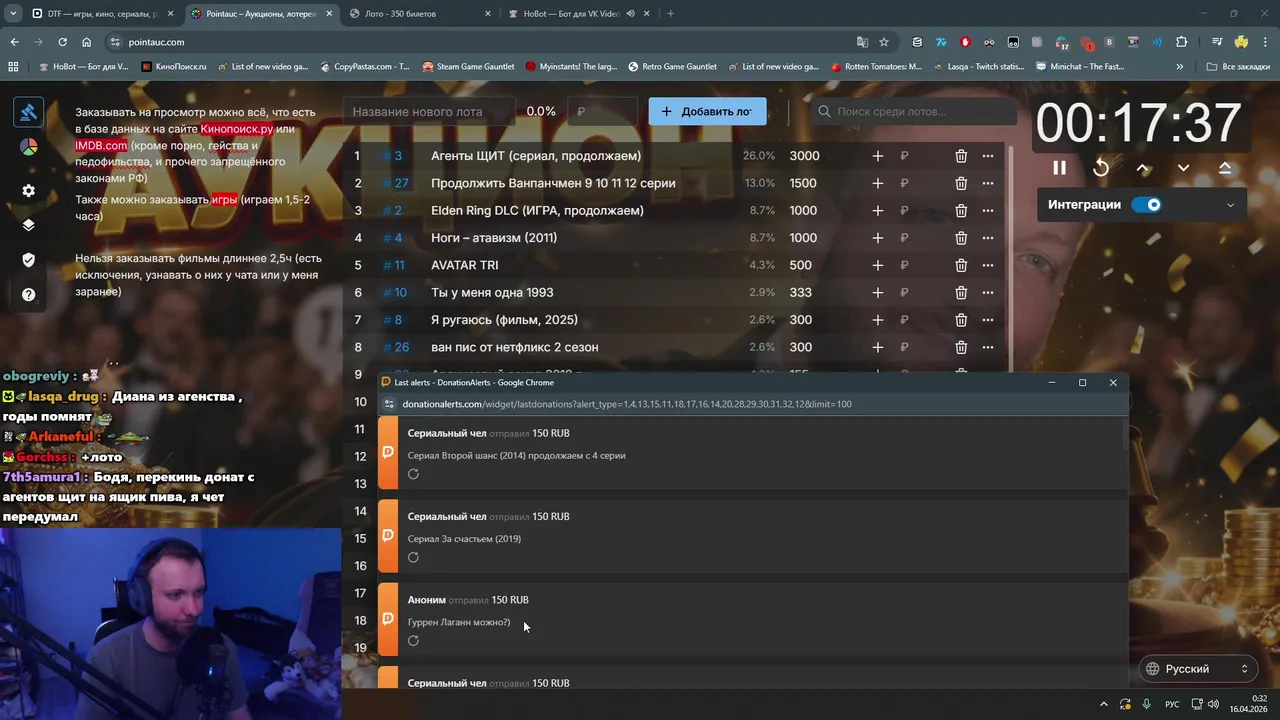Focus the new lot name field
This screenshot has width=1280, height=720.
click(430, 112)
